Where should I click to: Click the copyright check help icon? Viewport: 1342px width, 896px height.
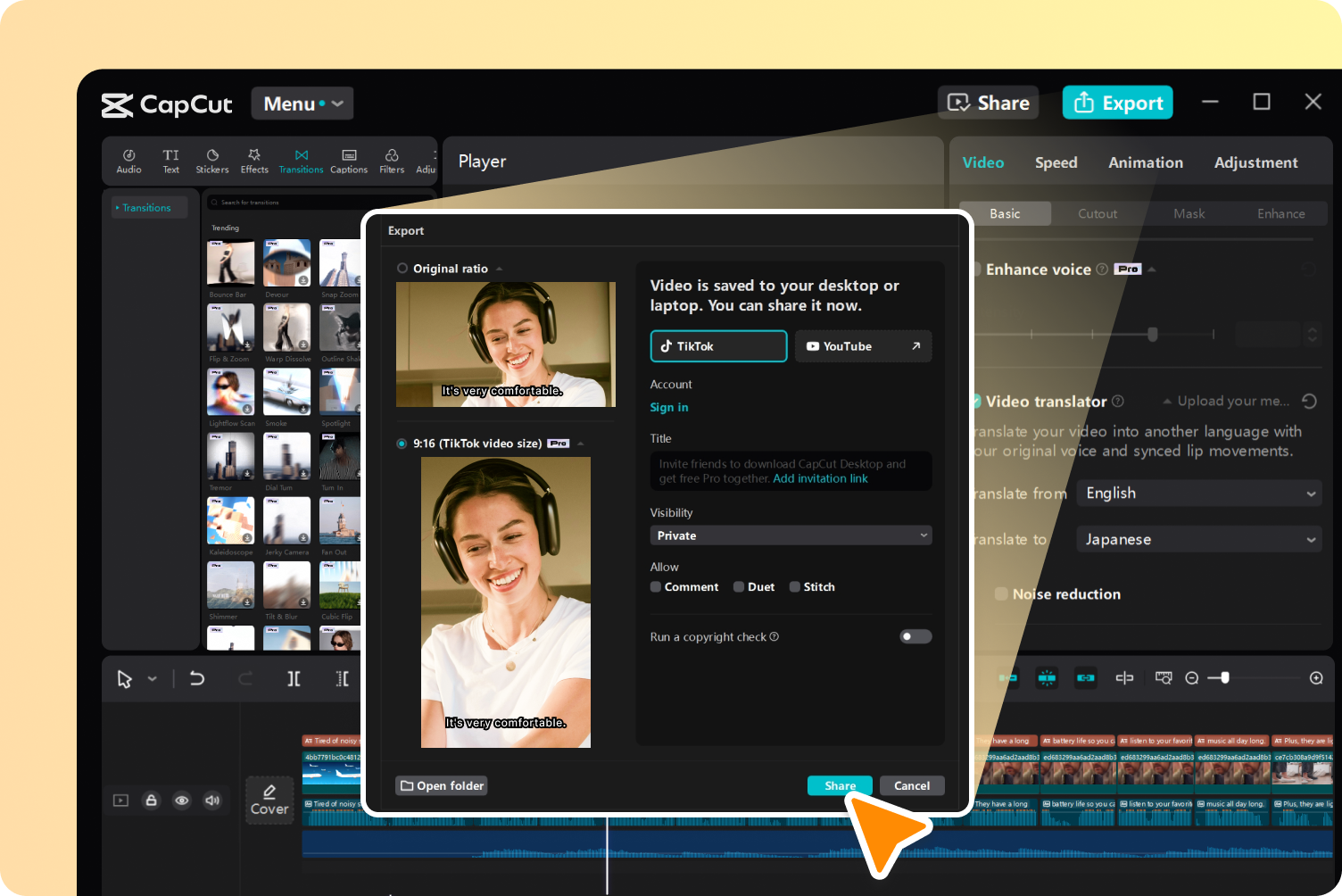click(775, 636)
